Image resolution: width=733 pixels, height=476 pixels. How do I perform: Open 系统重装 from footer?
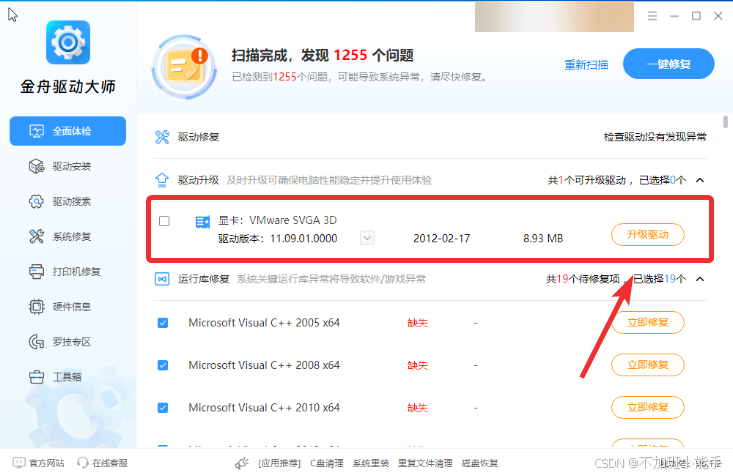coord(371,463)
